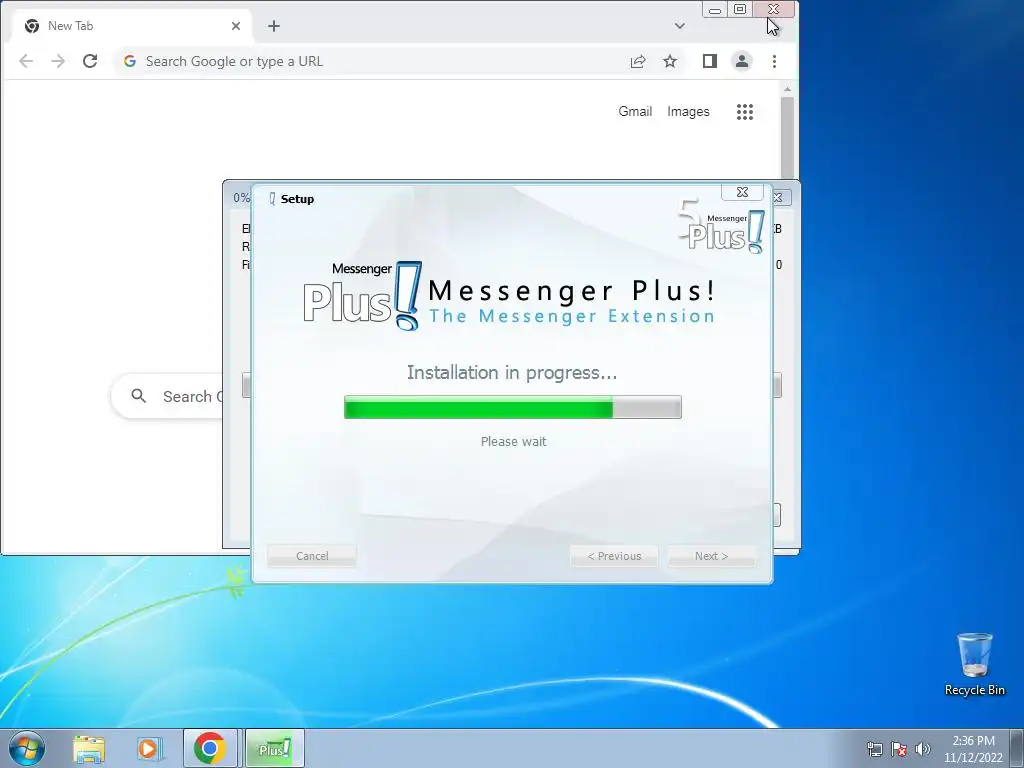Open Action Center flag icon
Image resolution: width=1024 pixels, height=768 pixels.
899,749
